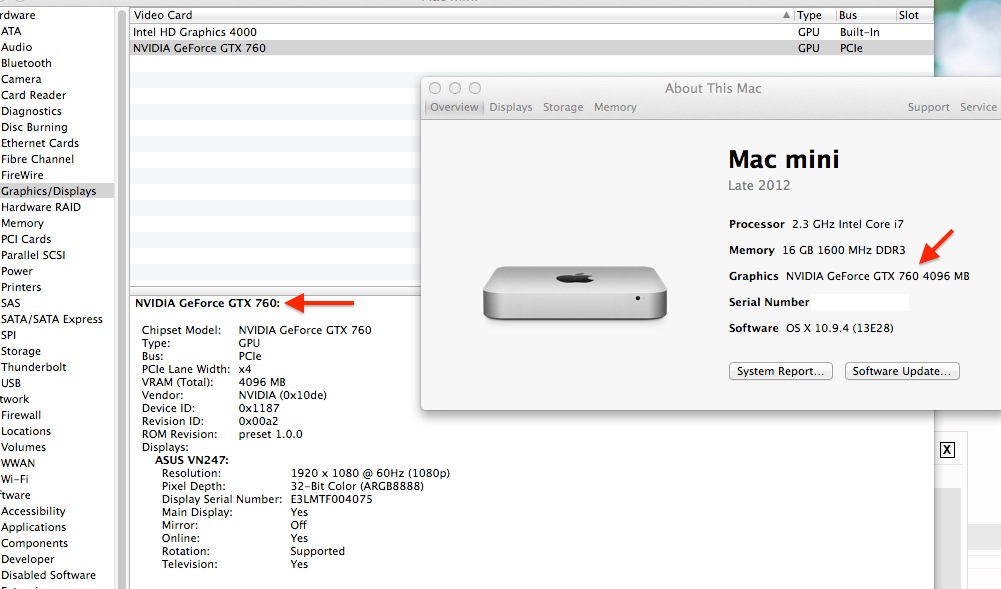Screen dimensions: 1001x589
Task: Select Audio in the sidebar
Action: tap(16, 47)
